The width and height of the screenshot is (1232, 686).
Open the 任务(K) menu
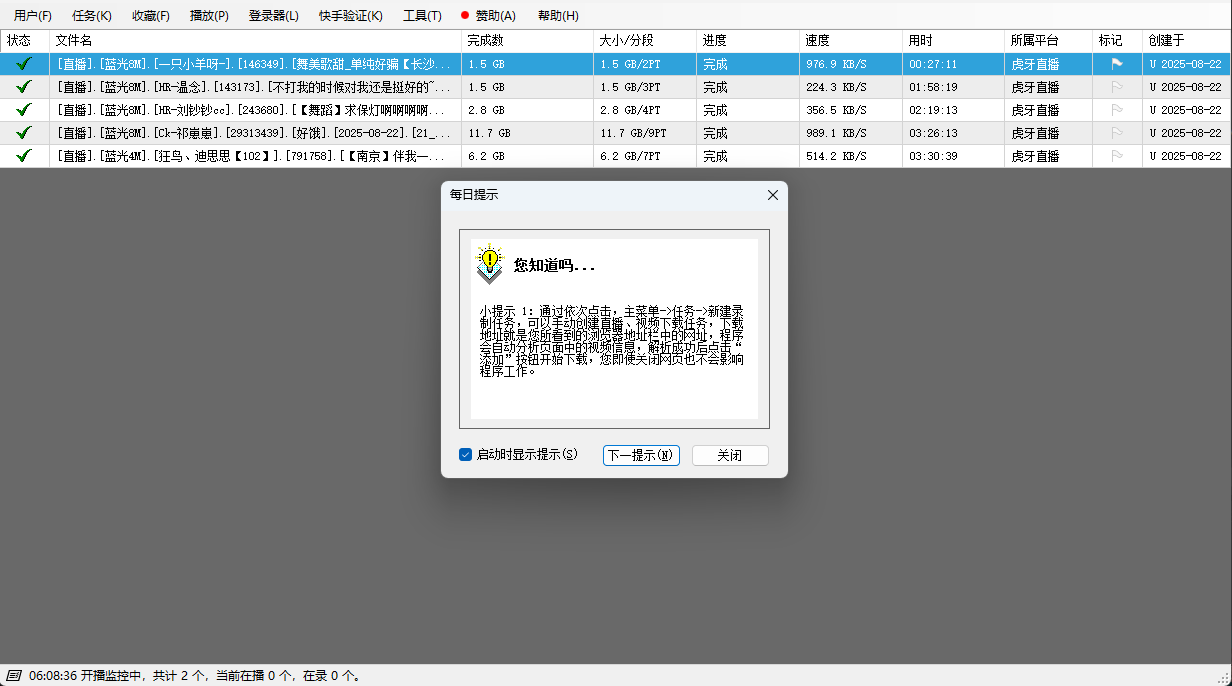point(92,16)
